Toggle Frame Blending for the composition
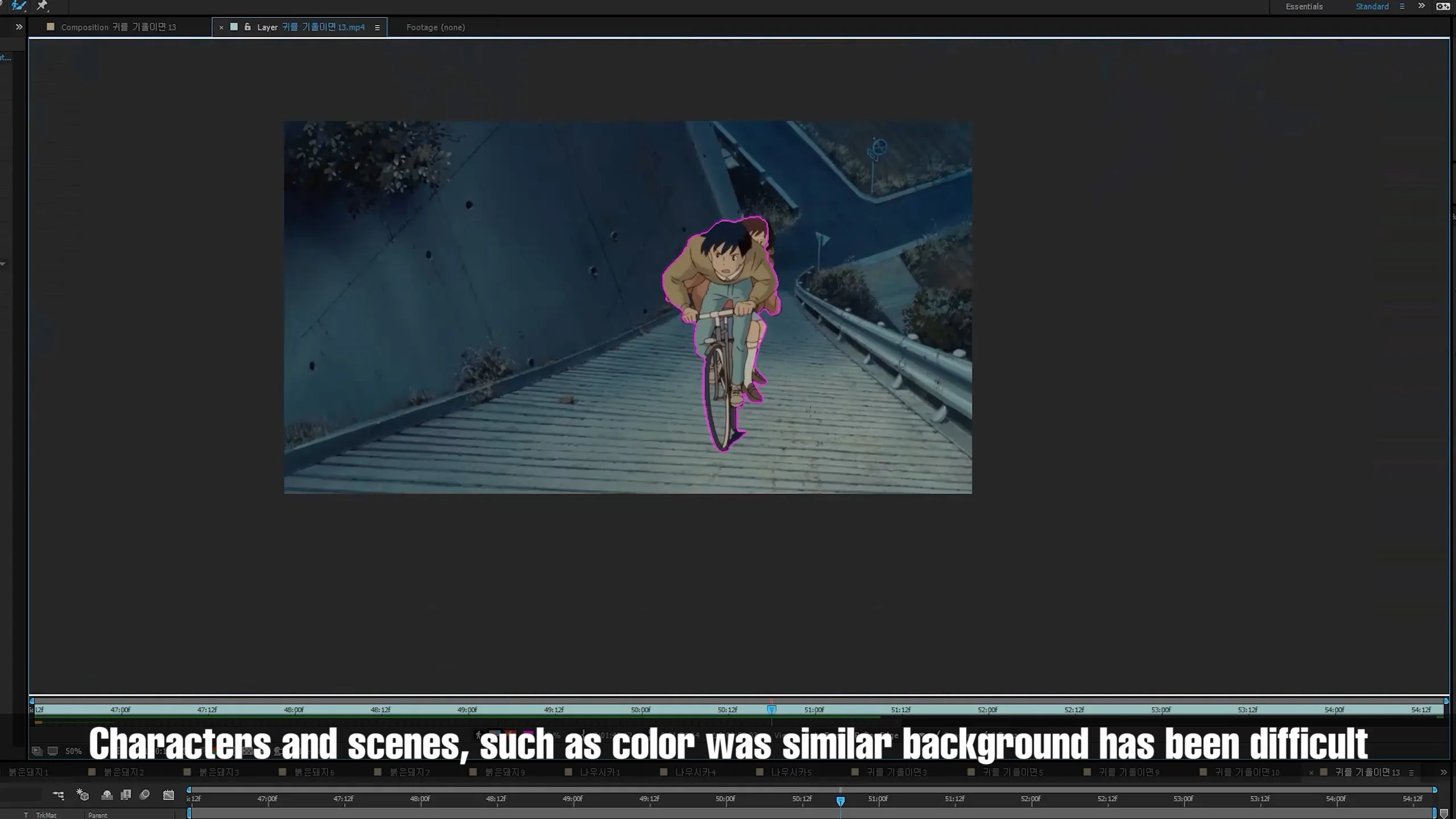Image resolution: width=1456 pixels, height=819 pixels. pyautogui.click(x=126, y=795)
